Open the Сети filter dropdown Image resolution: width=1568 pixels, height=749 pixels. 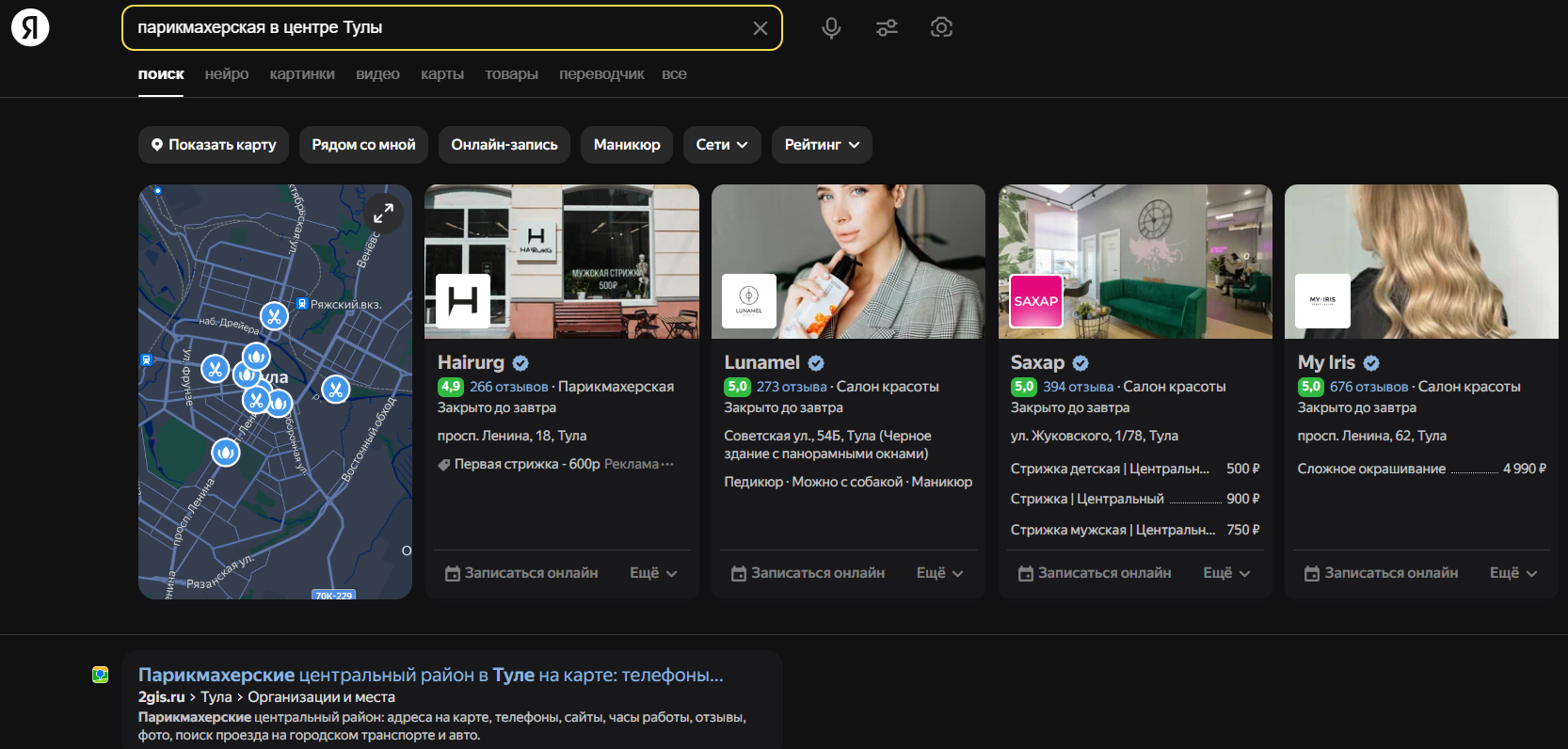[722, 145]
